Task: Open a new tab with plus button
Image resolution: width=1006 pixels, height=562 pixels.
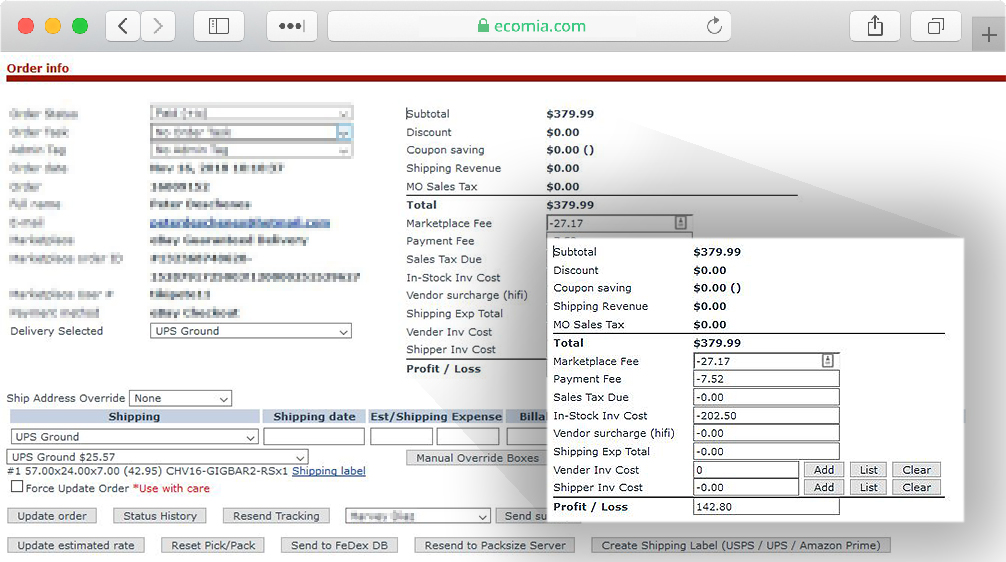Action: [988, 34]
